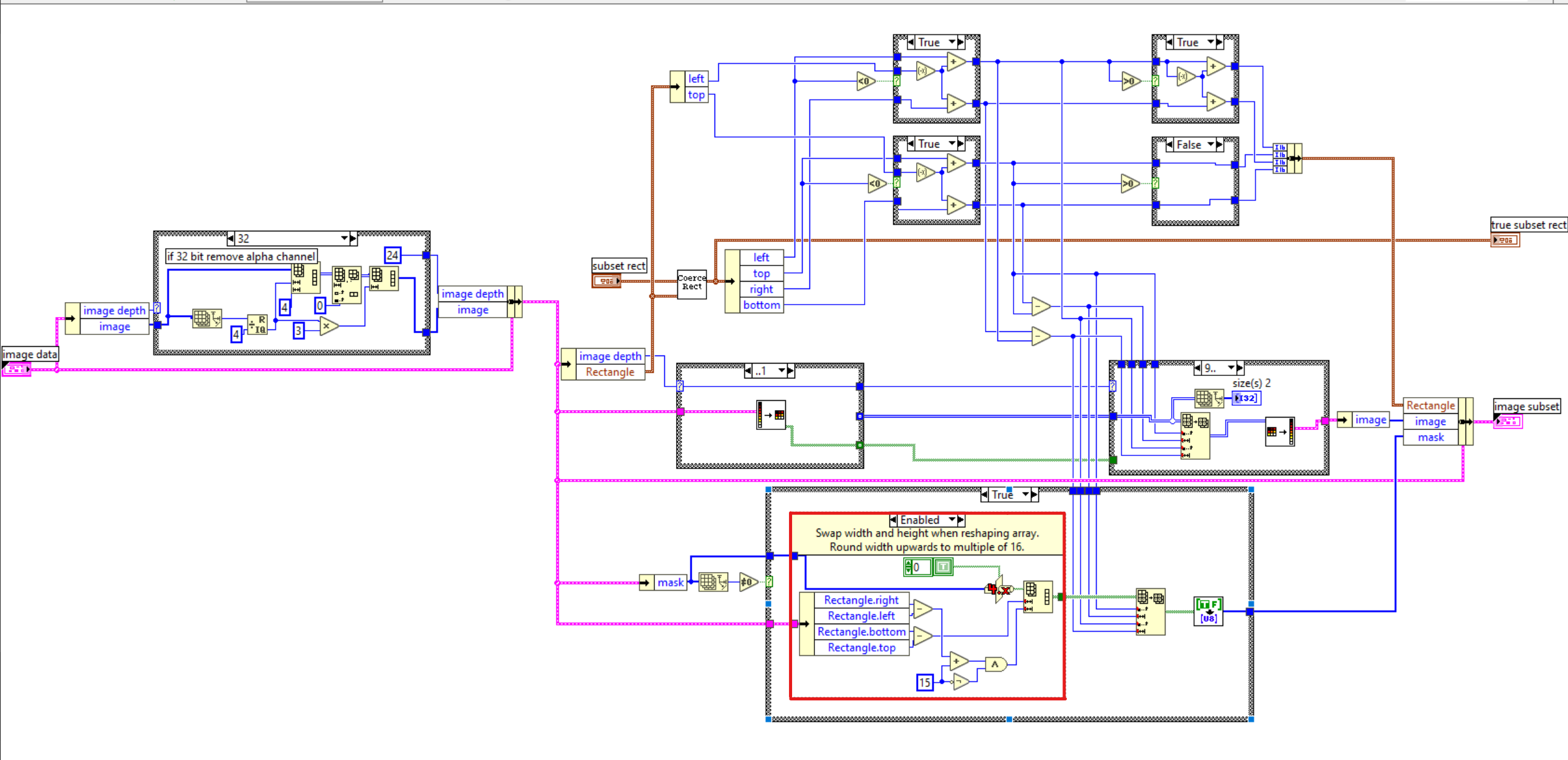Click the Array Size node after mask

[x=713, y=582]
